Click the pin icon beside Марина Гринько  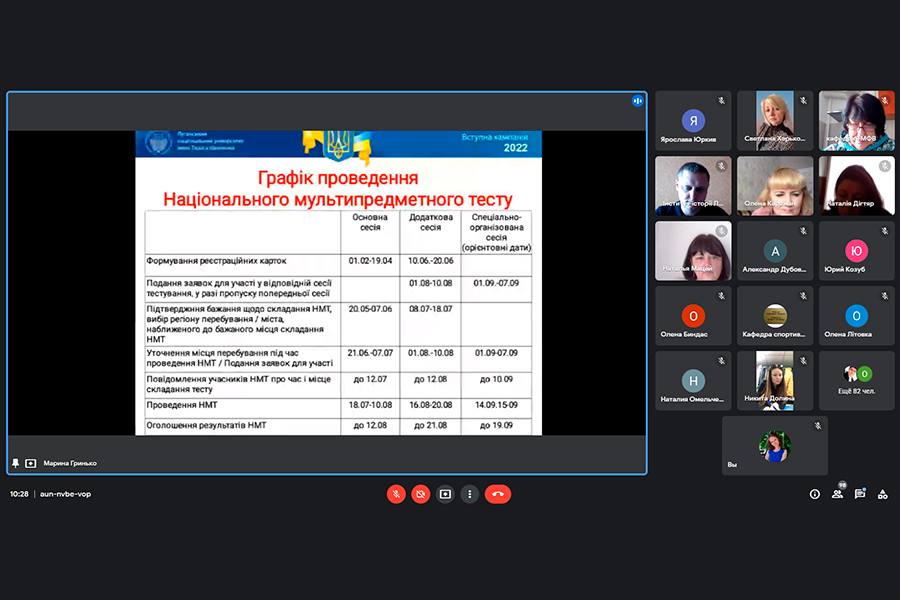[15, 463]
